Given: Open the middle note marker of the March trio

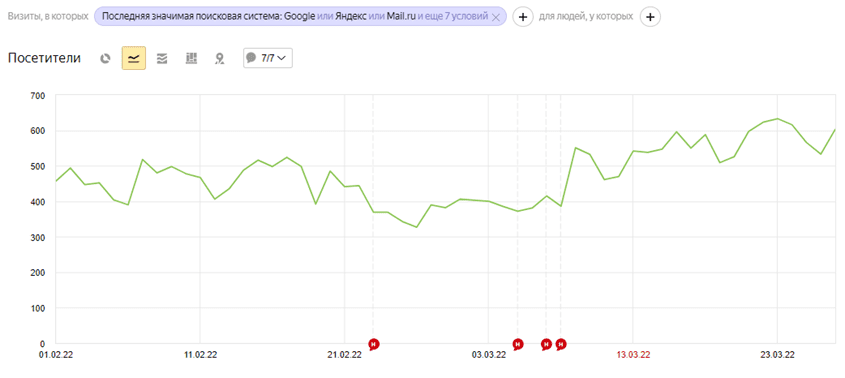Looking at the screenshot, I should click(546, 344).
